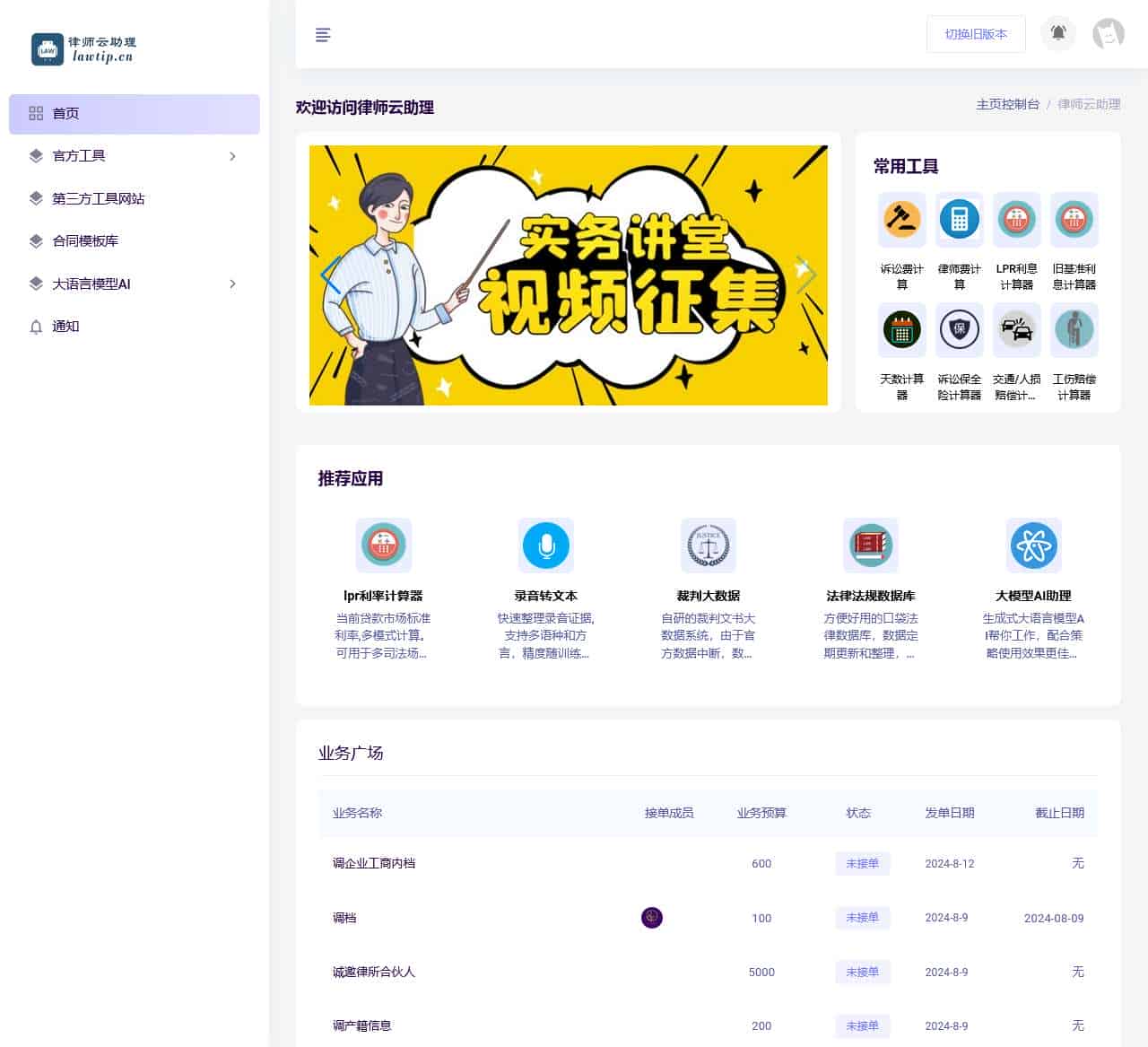Open the 律师费计算 calculator icon
The height and width of the screenshot is (1047, 1148).
(x=960, y=219)
